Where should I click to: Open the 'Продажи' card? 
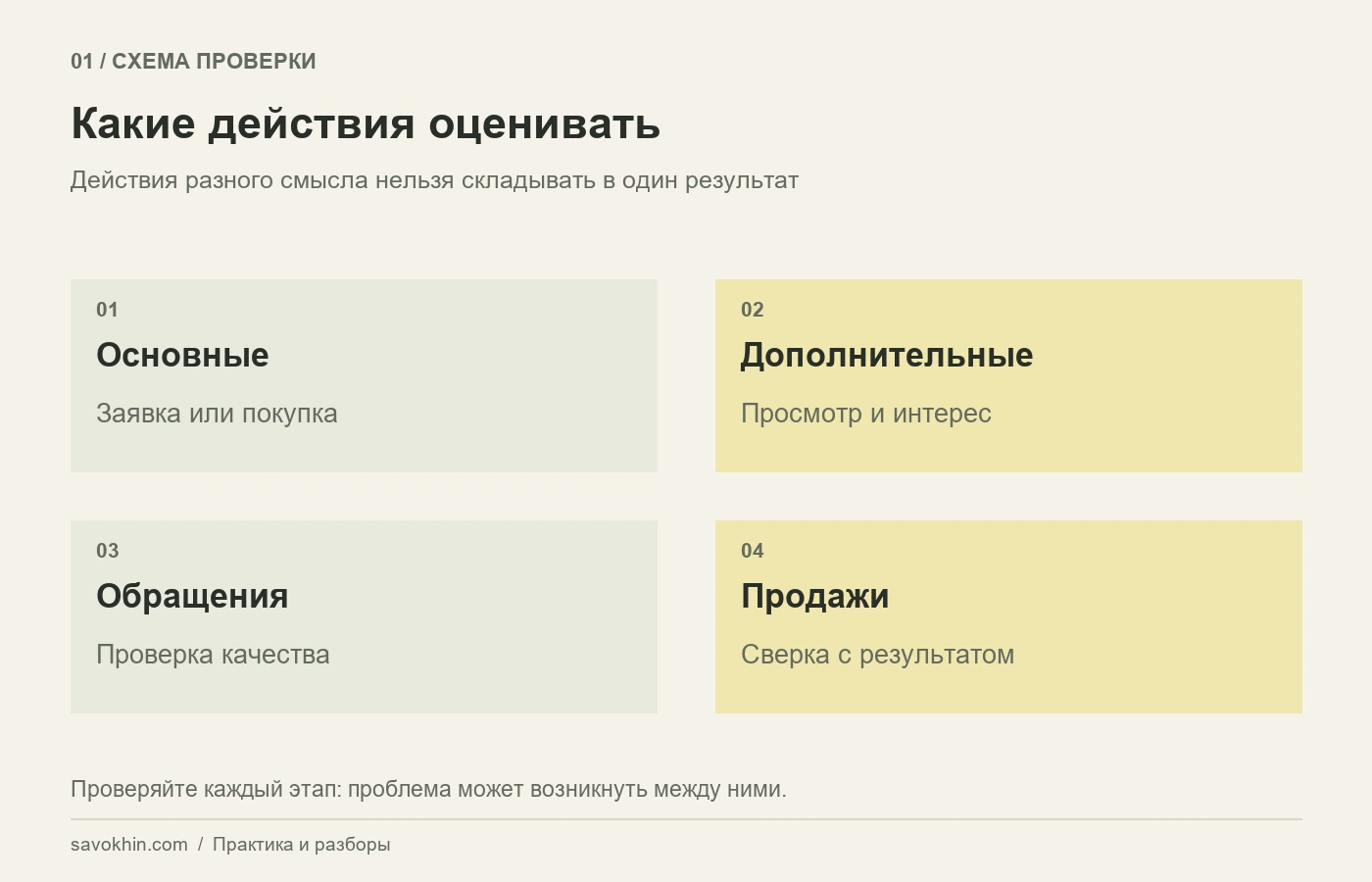(1008, 616)
